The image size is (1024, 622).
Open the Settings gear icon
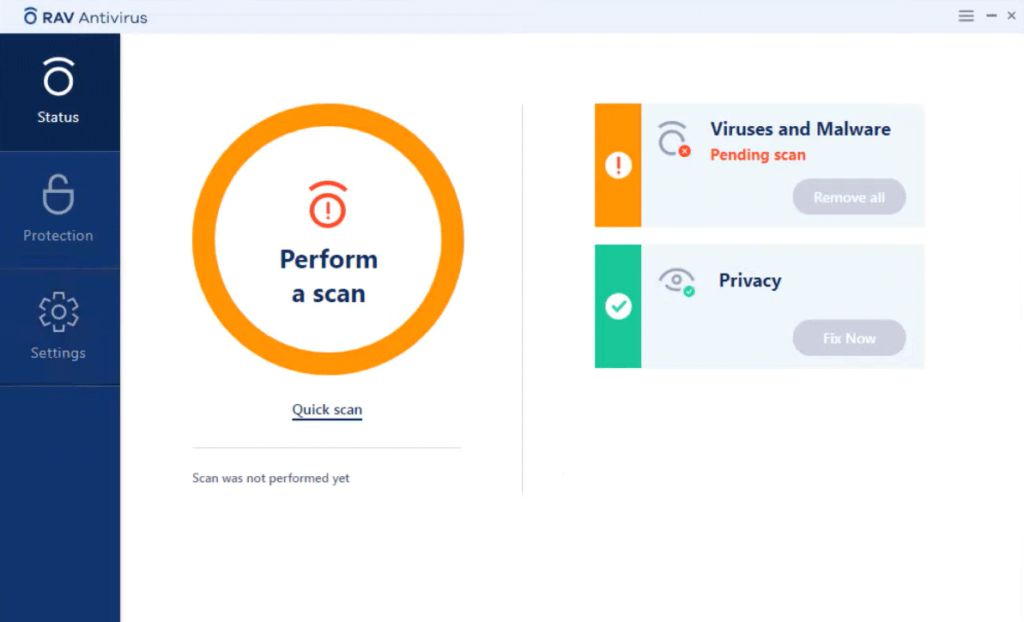(58, 312)
